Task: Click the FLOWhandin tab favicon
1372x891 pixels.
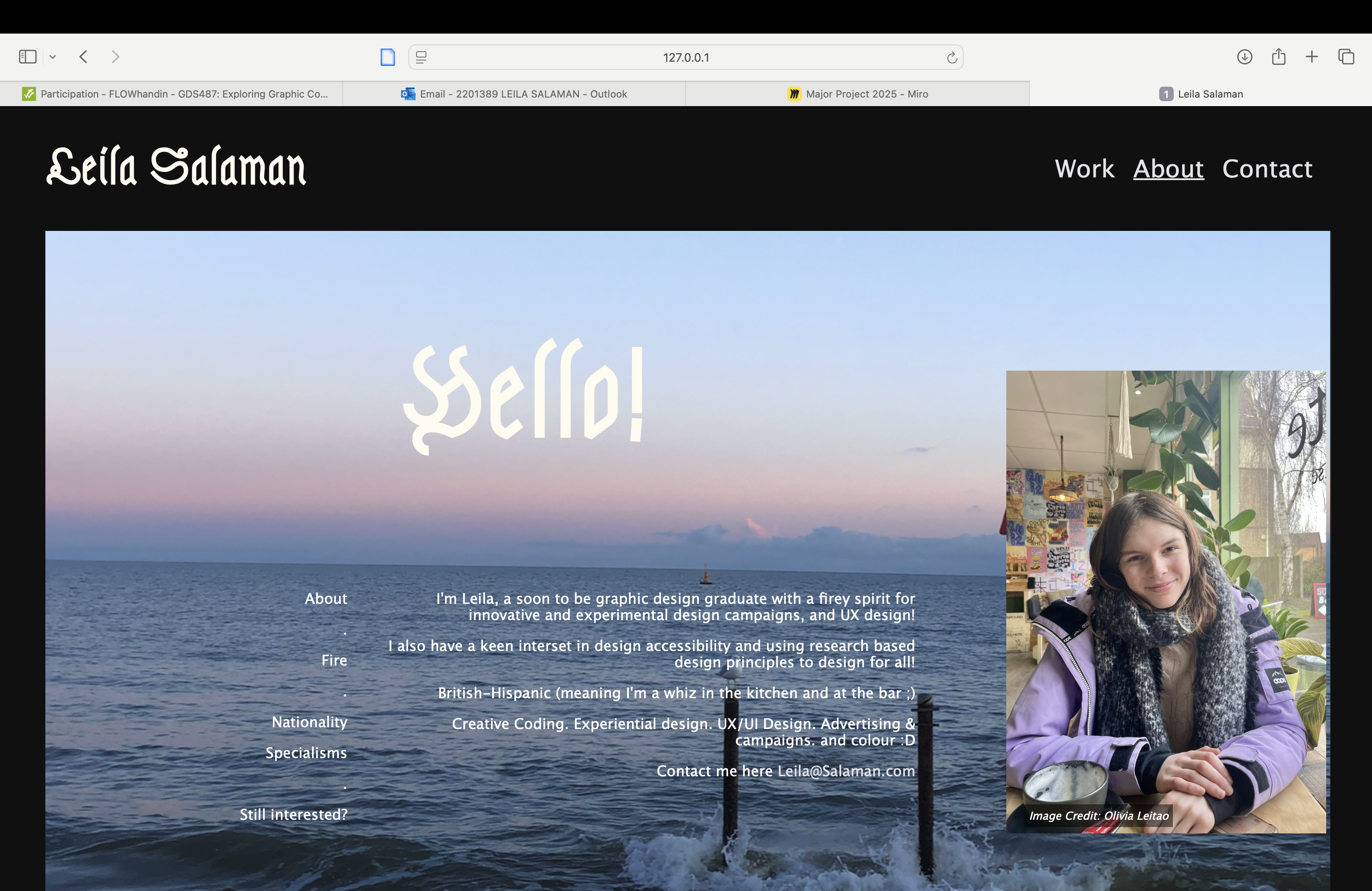Action: (x=29, y=93)
